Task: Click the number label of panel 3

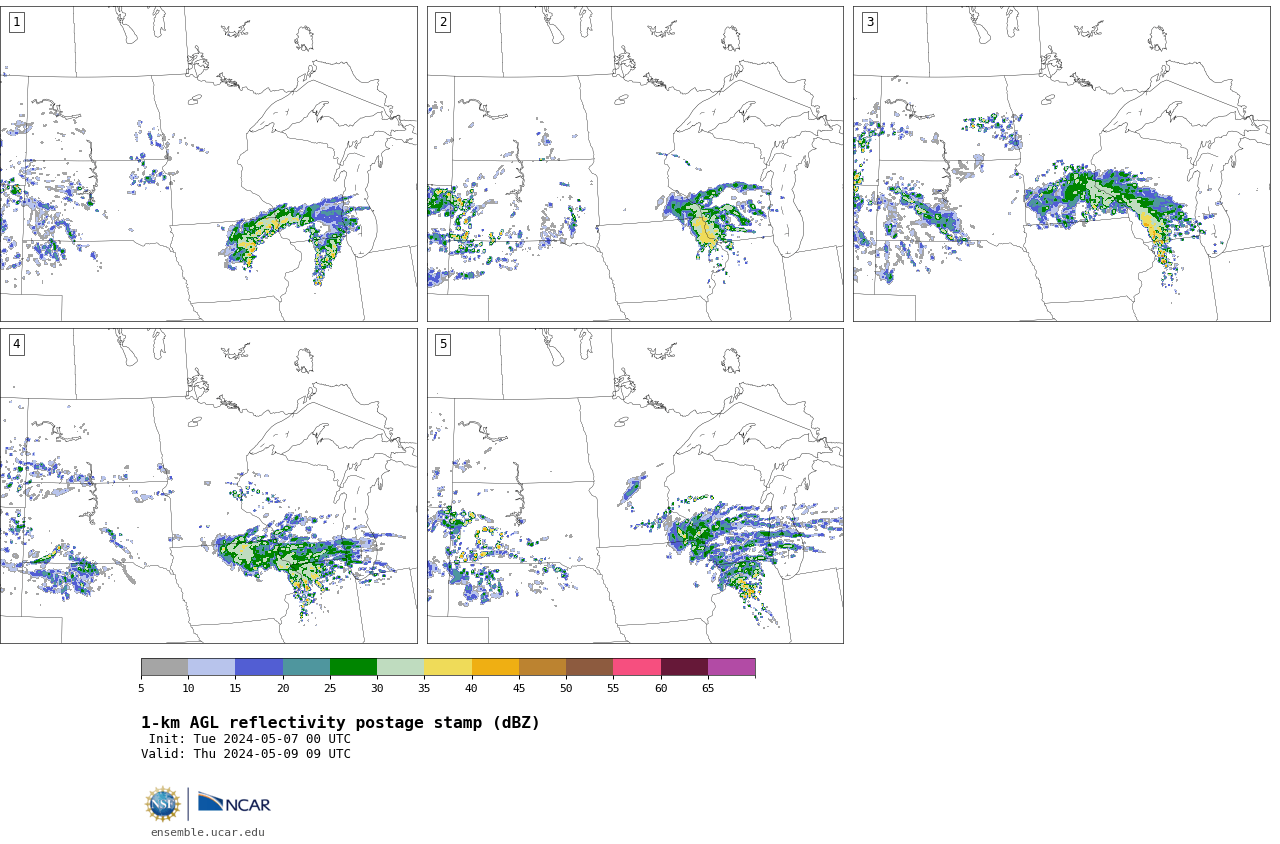Action: [869, 22]
